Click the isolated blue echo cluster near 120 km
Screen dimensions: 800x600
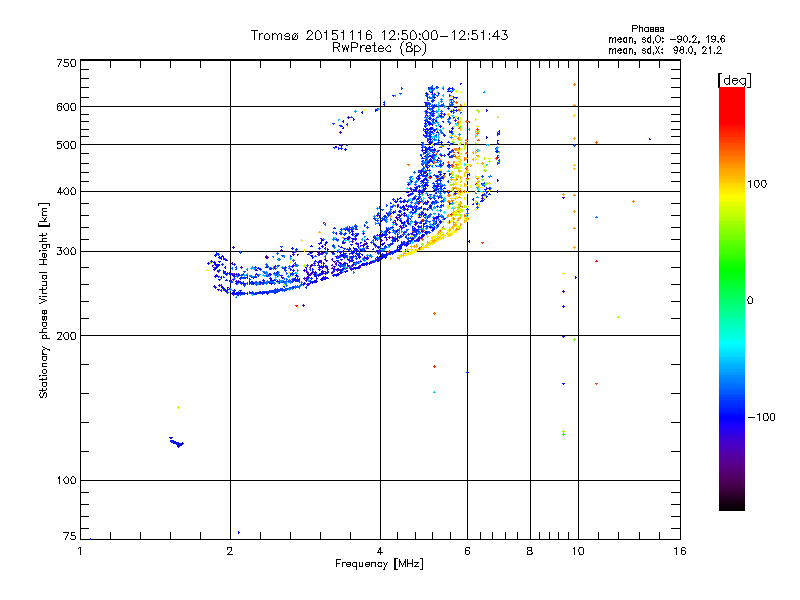point(177,442)
